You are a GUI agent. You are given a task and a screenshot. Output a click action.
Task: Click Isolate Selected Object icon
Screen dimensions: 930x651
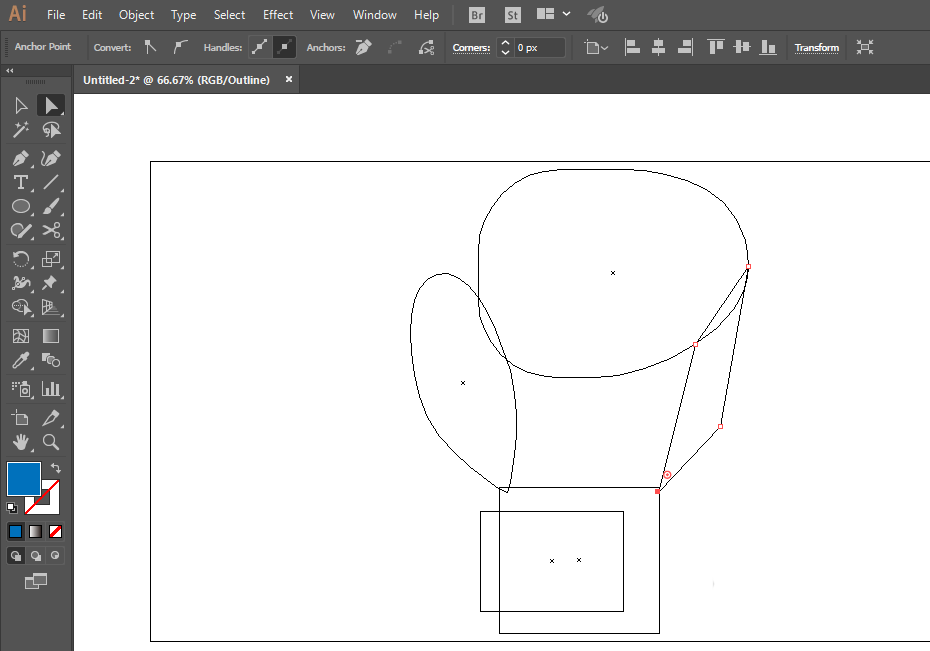pos(865,47)
